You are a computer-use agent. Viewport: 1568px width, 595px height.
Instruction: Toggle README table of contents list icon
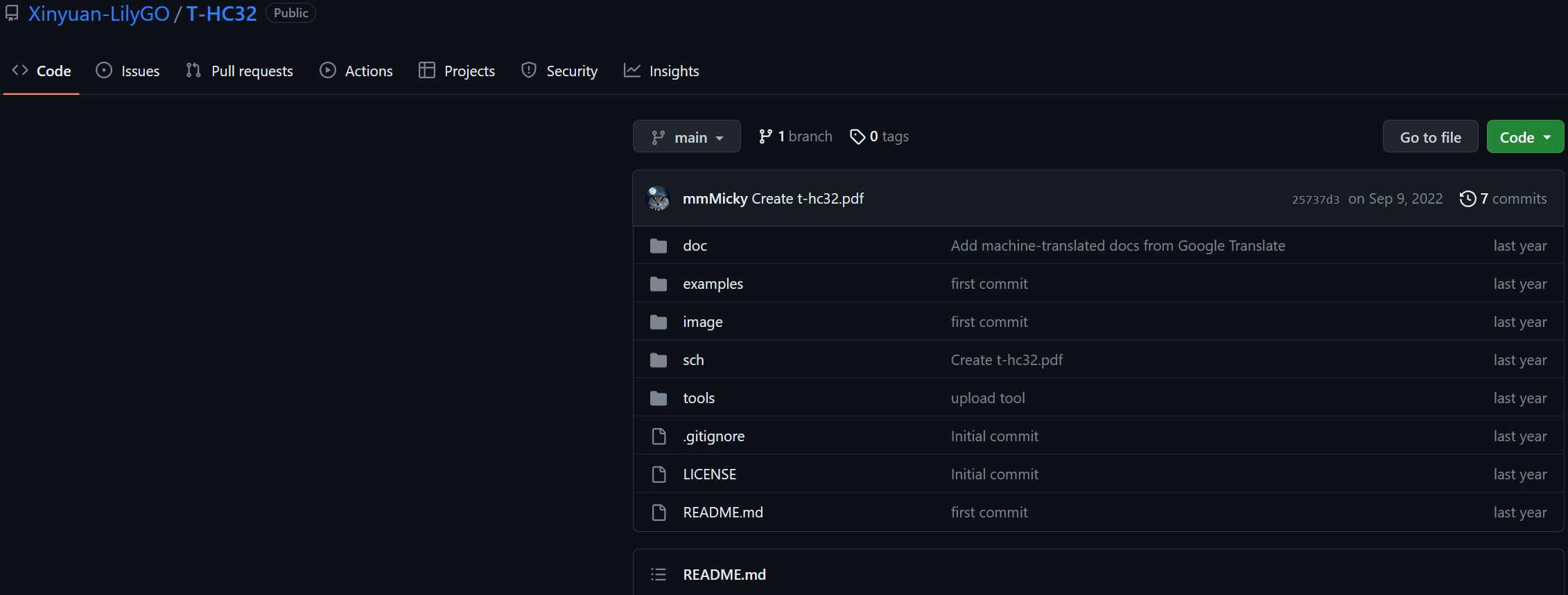[x=659, y=574]
